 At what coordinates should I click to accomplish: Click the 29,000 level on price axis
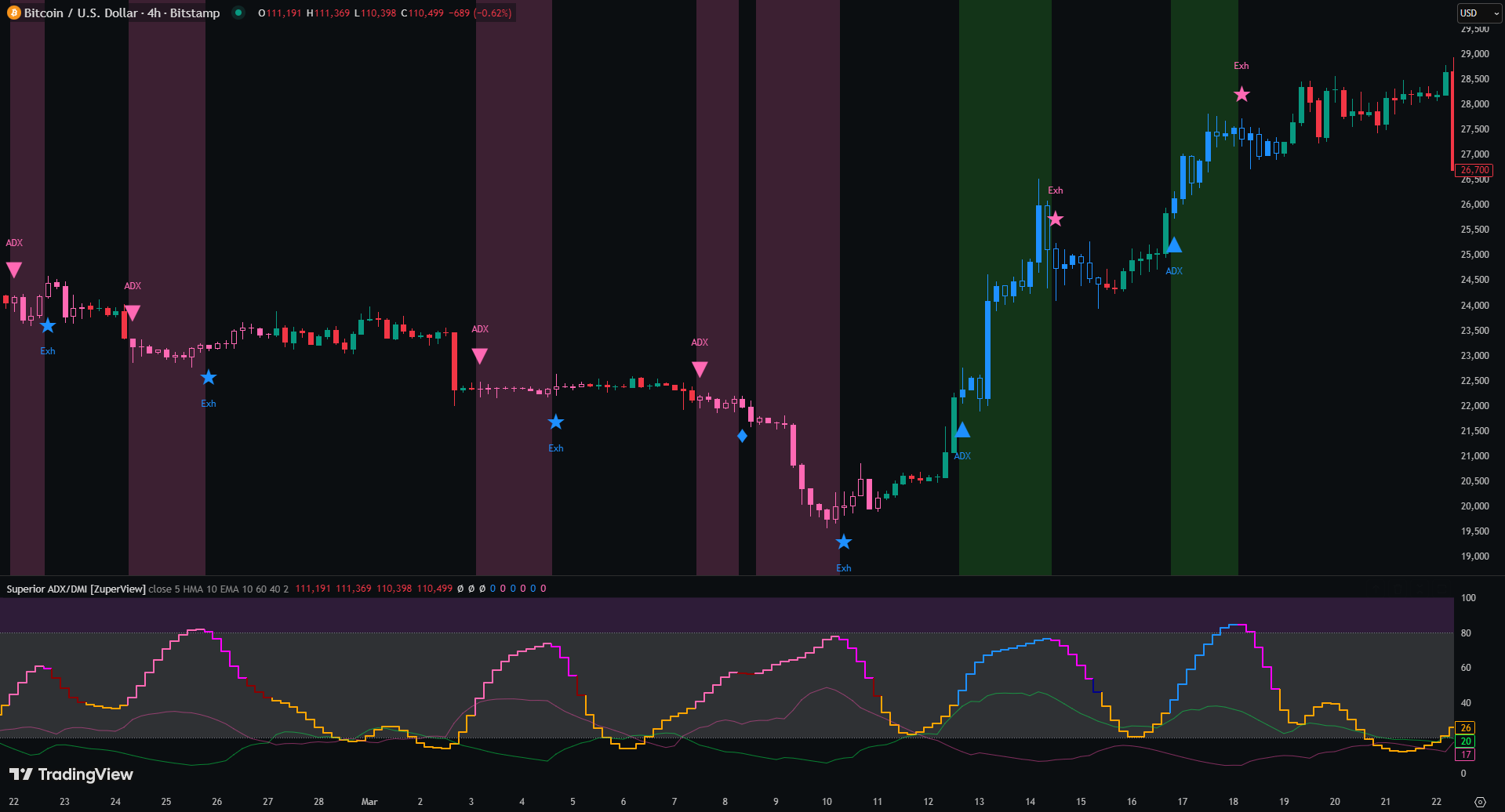click(1474, 54)
